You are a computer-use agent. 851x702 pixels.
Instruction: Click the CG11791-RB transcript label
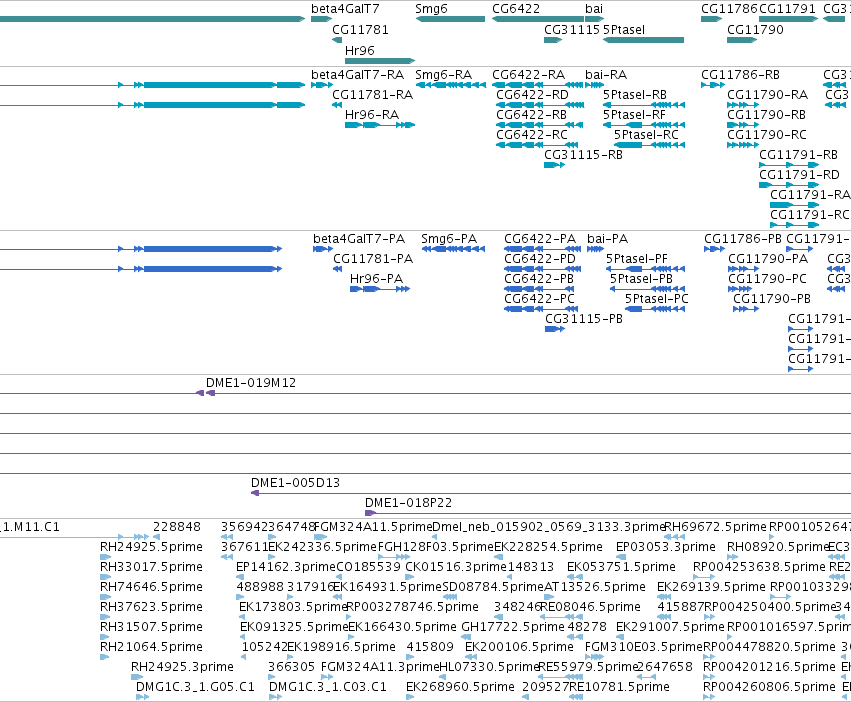pos(798,155)
